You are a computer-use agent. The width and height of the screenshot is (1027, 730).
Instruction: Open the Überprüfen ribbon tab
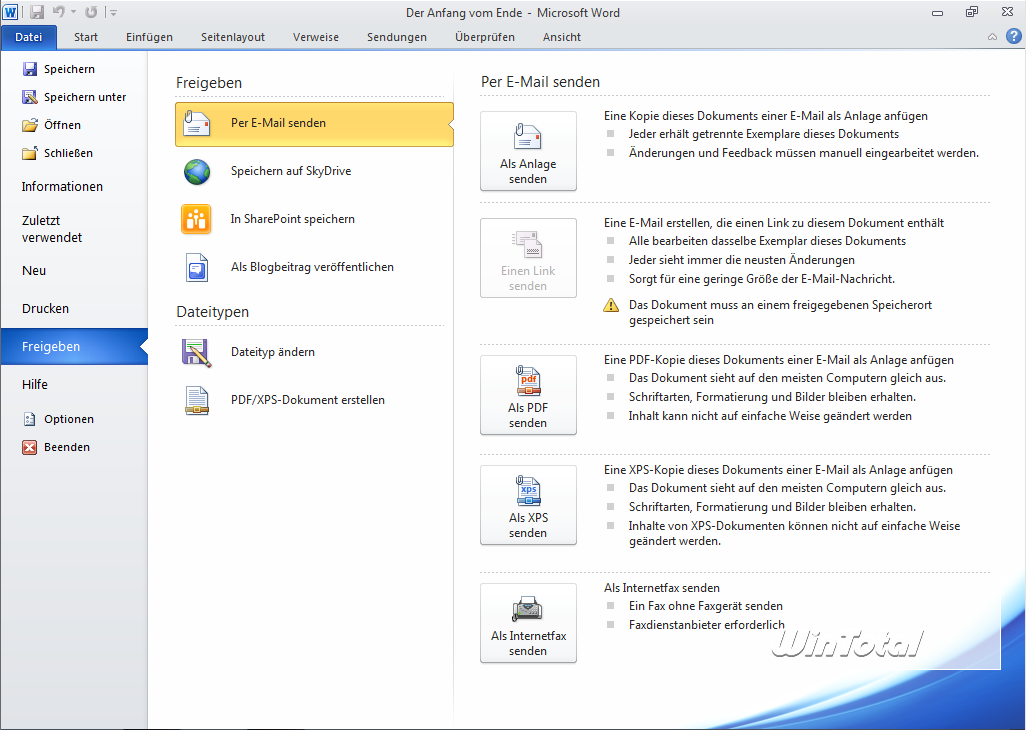(x=484, y=37)
